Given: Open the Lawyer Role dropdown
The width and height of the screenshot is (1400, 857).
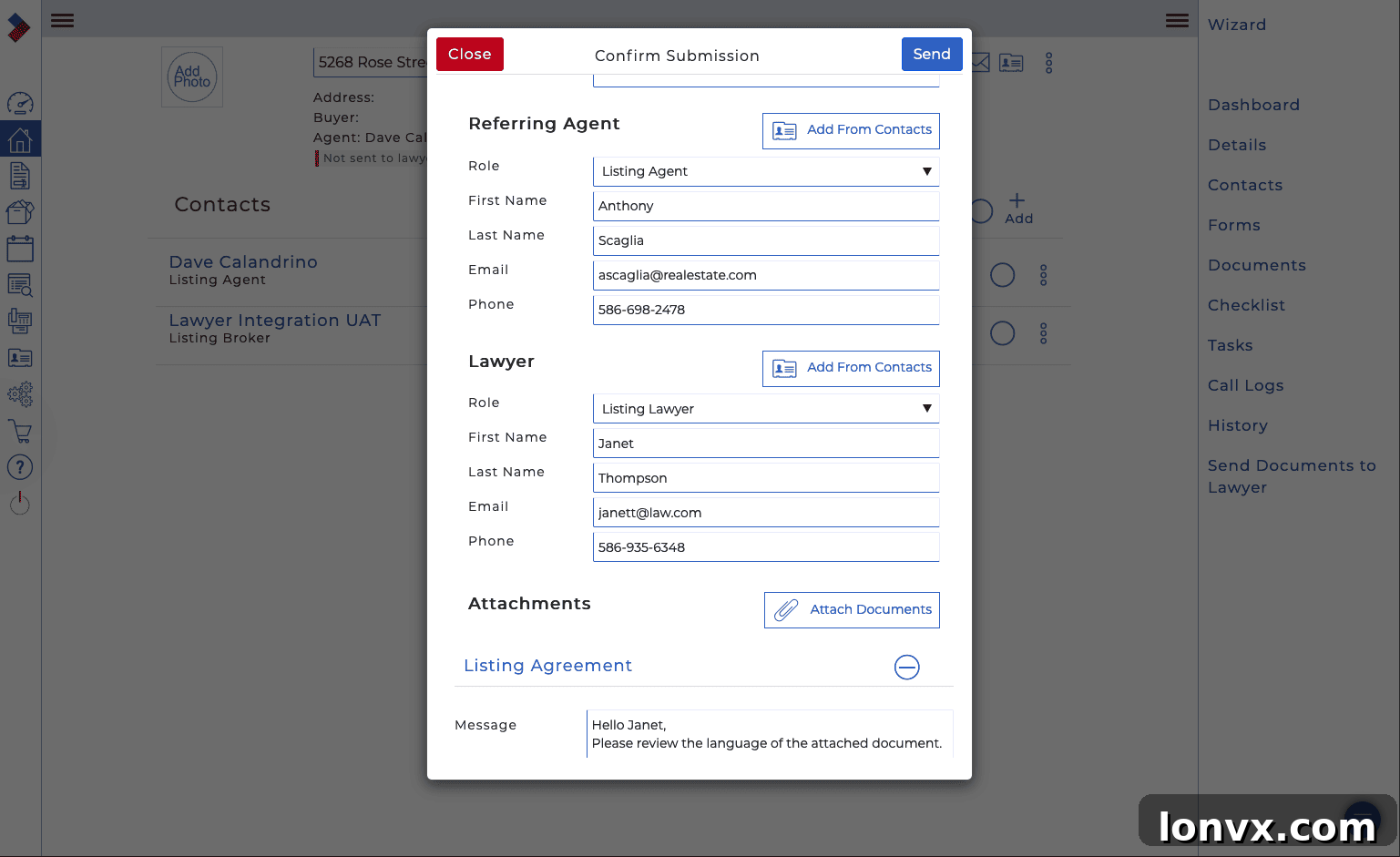Looking at the screenshot, I should 766,409.
